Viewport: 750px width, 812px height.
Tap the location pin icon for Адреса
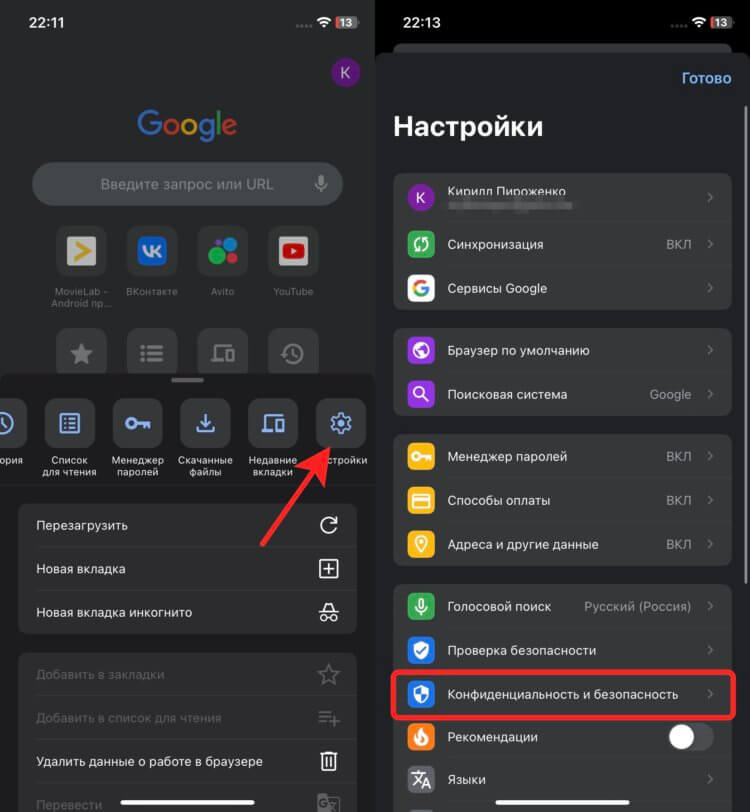click(421, 544)
